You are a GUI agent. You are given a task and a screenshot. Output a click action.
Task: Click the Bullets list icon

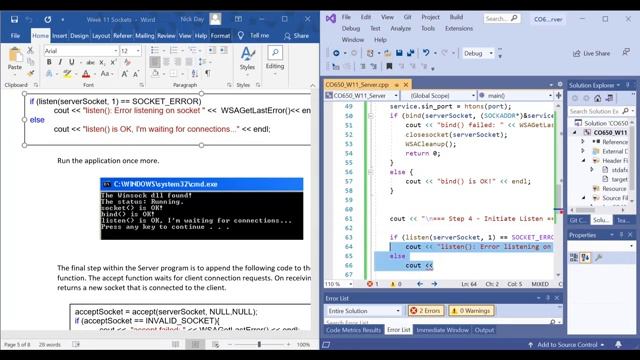pos(155,50)
